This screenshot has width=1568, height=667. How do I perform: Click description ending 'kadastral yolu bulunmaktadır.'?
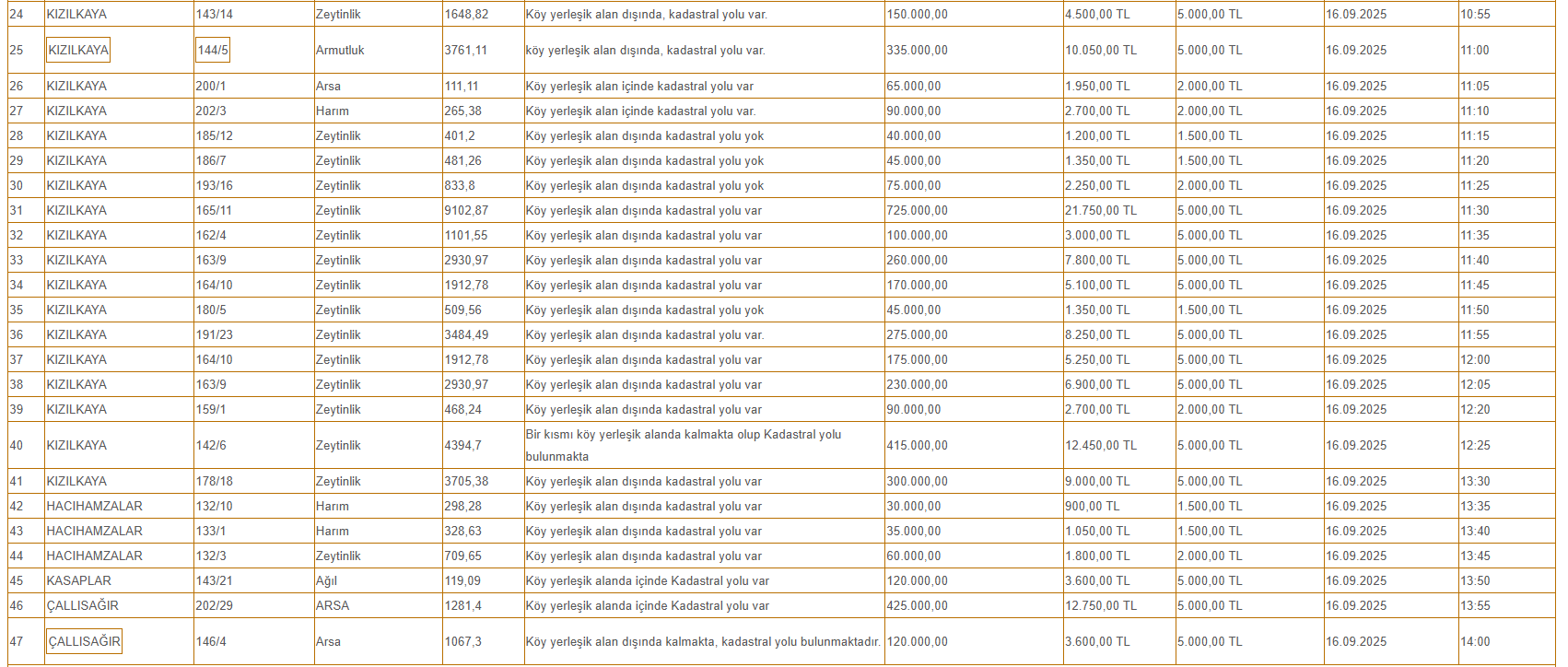point(703,641)
